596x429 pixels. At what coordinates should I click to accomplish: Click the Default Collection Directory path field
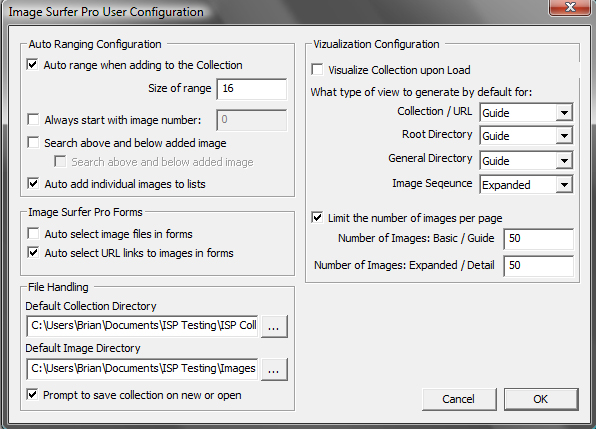pyautogui.click(x=142, y=326)
